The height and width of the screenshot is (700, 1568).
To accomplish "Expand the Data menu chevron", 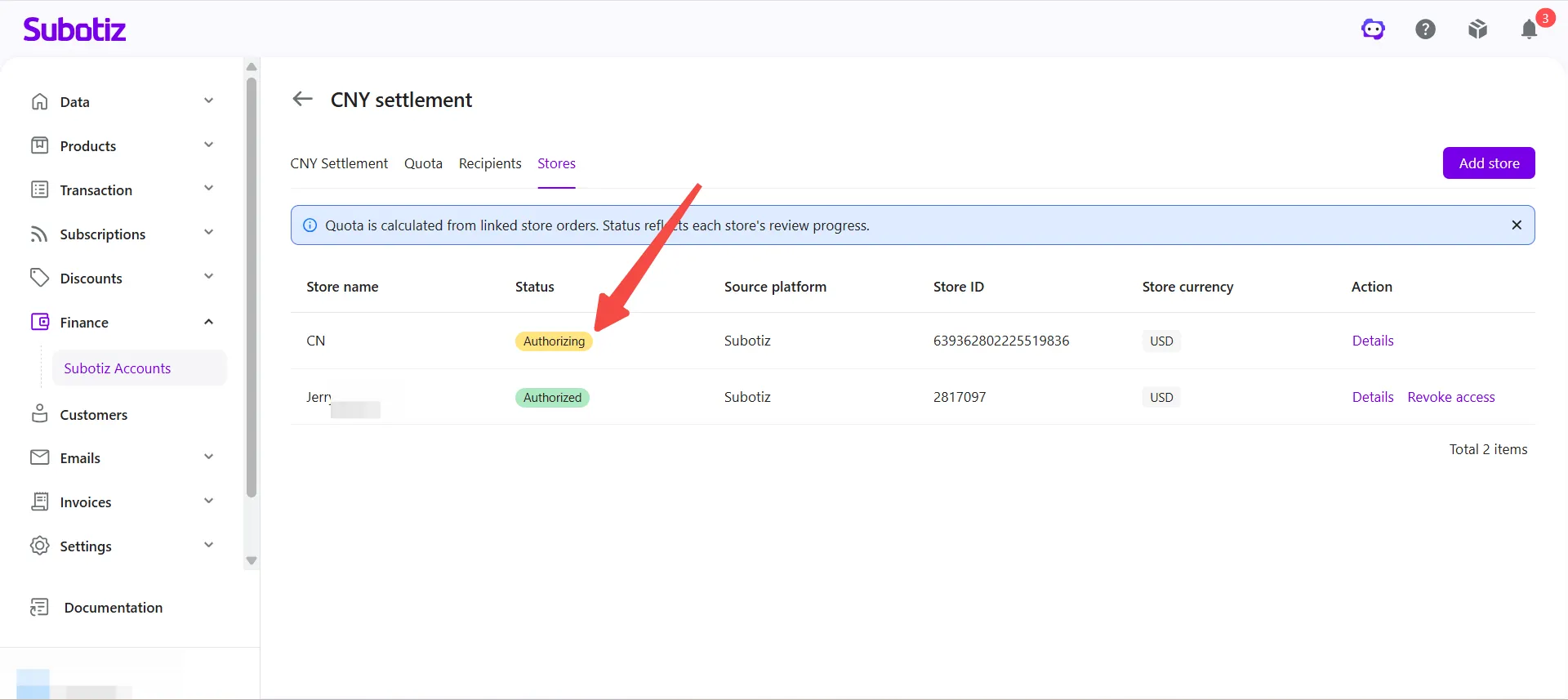I will pyautogui.click(x=208, y=101).
